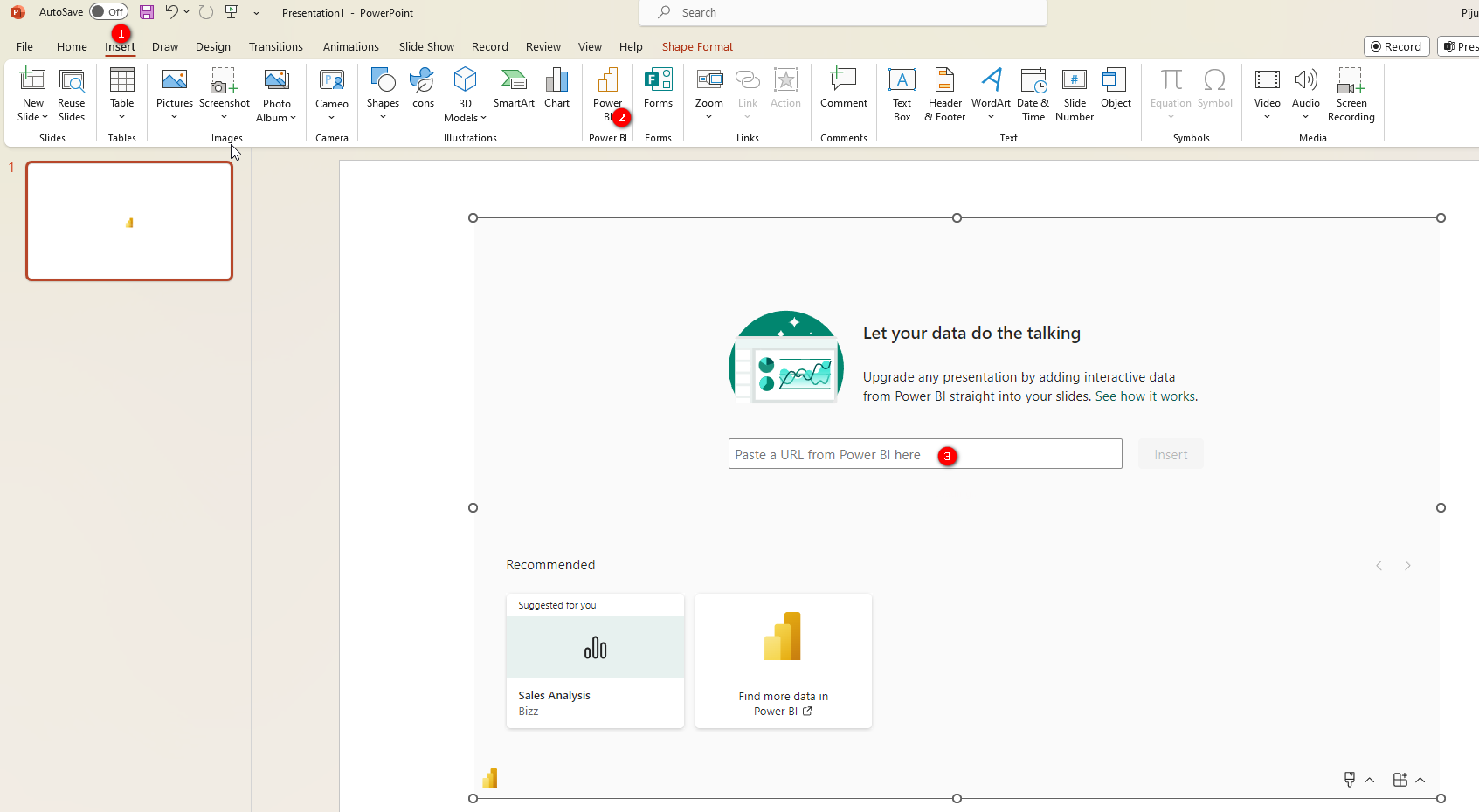Viewport: 1479px width, 812px height.
Task: Open the File menu
Action: pos(24,46)
